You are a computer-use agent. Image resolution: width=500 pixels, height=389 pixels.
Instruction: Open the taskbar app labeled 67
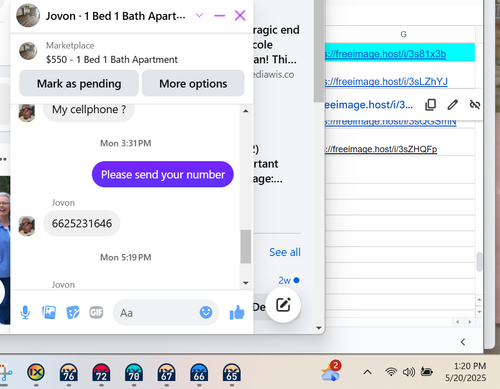click(x=167, y=372)
